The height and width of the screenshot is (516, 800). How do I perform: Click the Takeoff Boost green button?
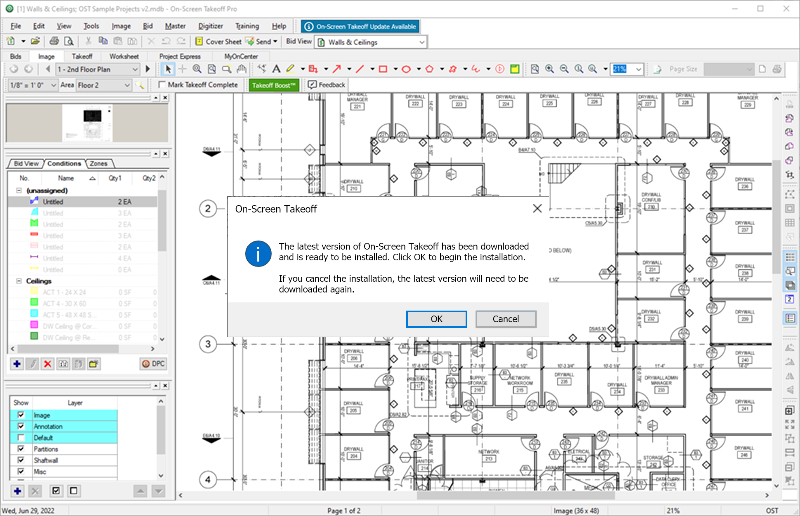pos(274,85)
